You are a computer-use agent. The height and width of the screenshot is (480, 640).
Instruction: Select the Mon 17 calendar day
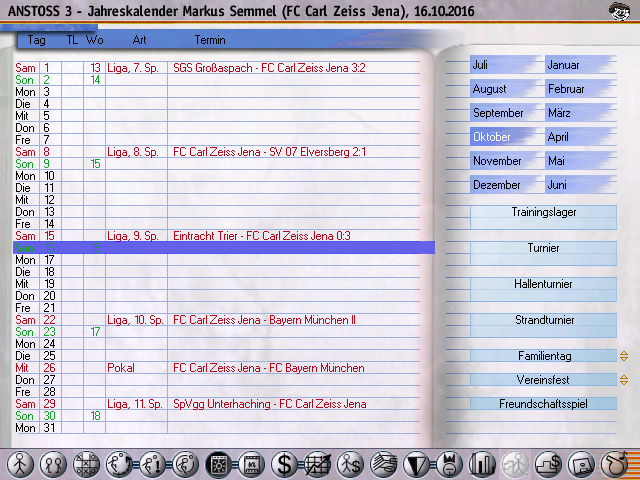coord(35,260)
